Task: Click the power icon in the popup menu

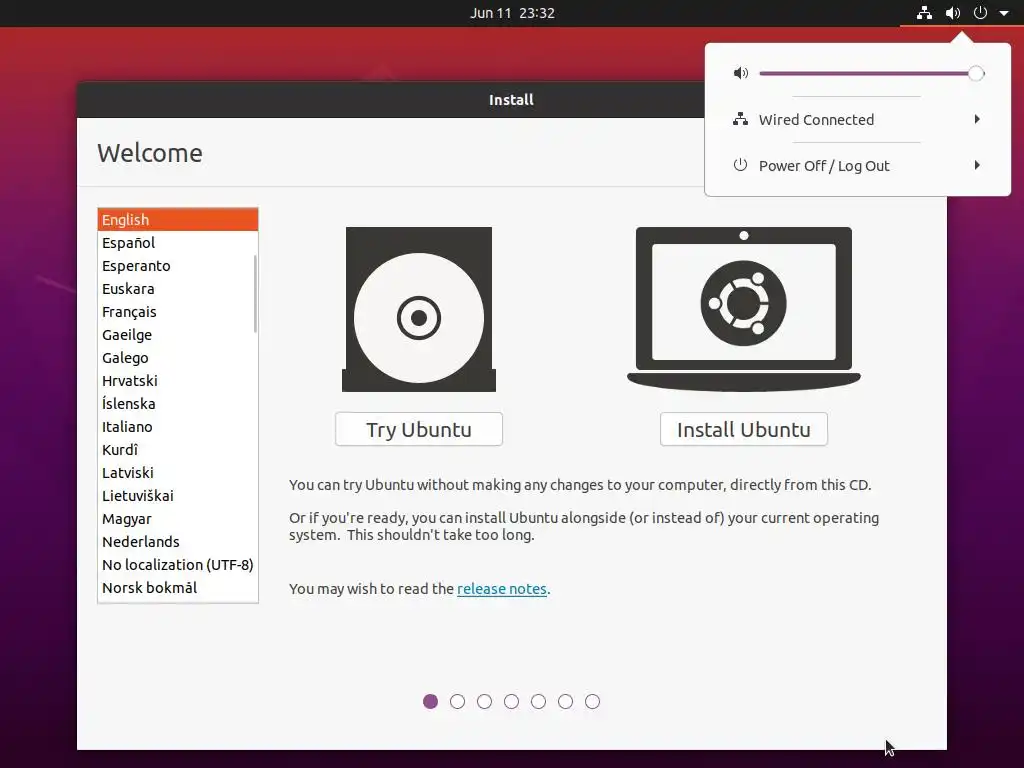Action: pos(740,165)
